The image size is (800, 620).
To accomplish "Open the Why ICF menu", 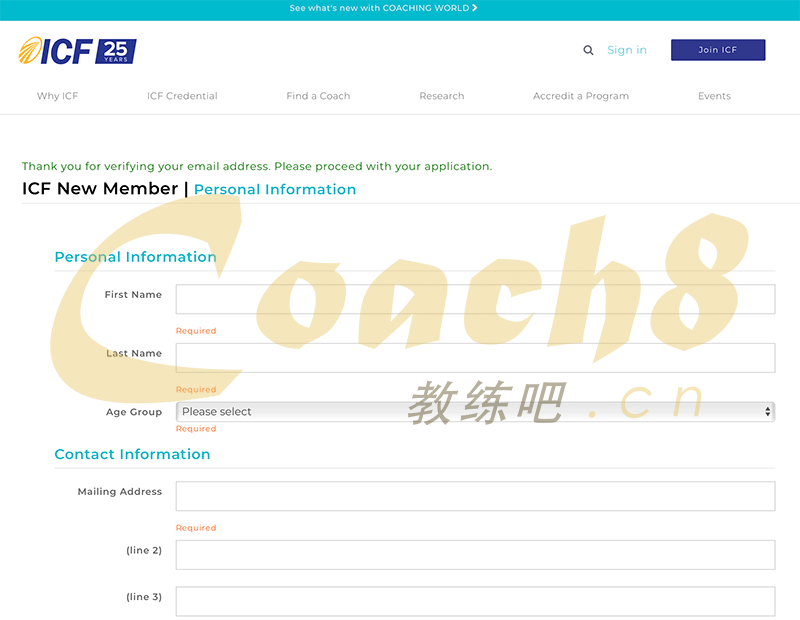I will (x=57, y=96).
